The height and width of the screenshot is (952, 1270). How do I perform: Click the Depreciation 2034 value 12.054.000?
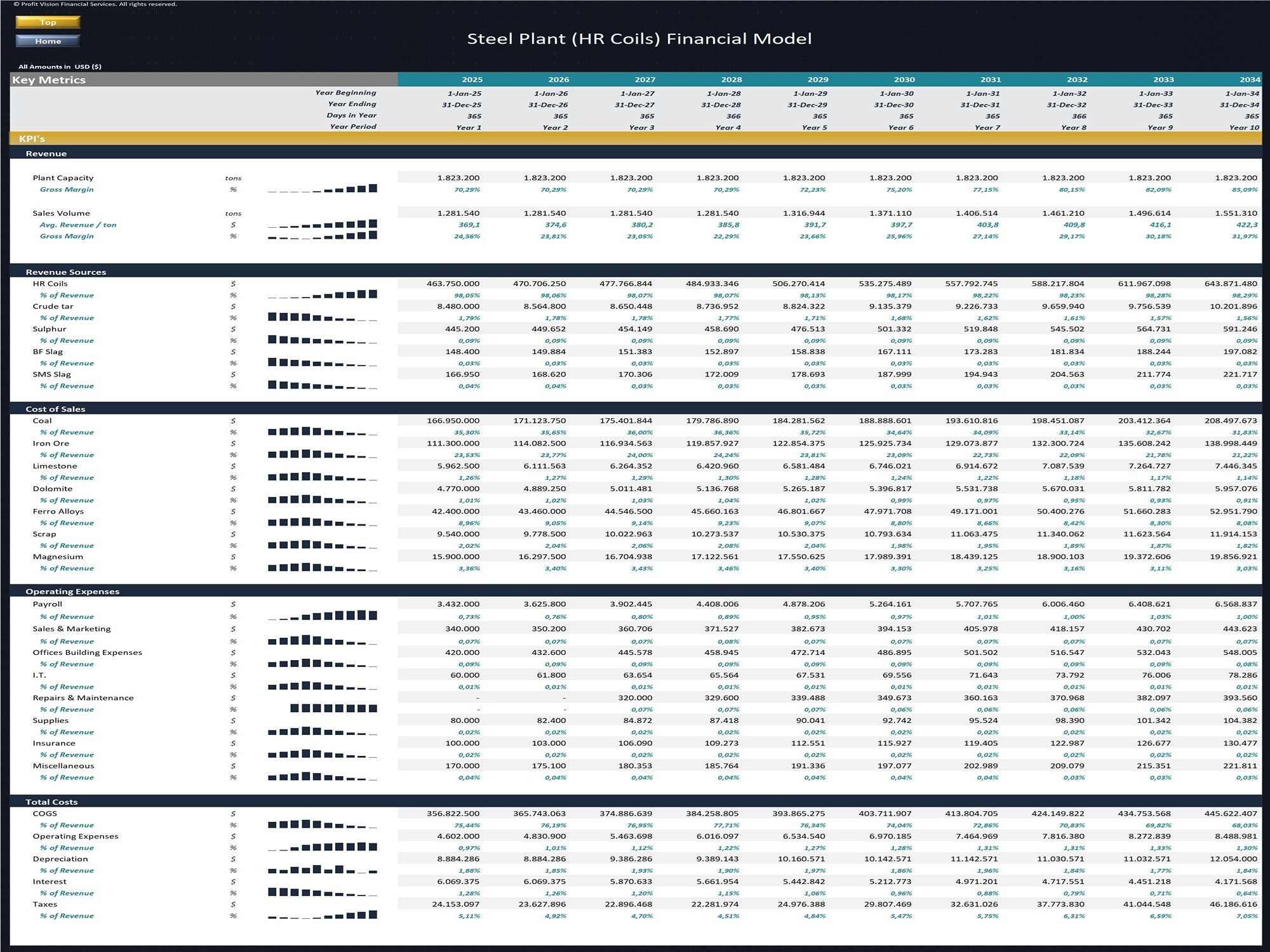point(1233,859)
